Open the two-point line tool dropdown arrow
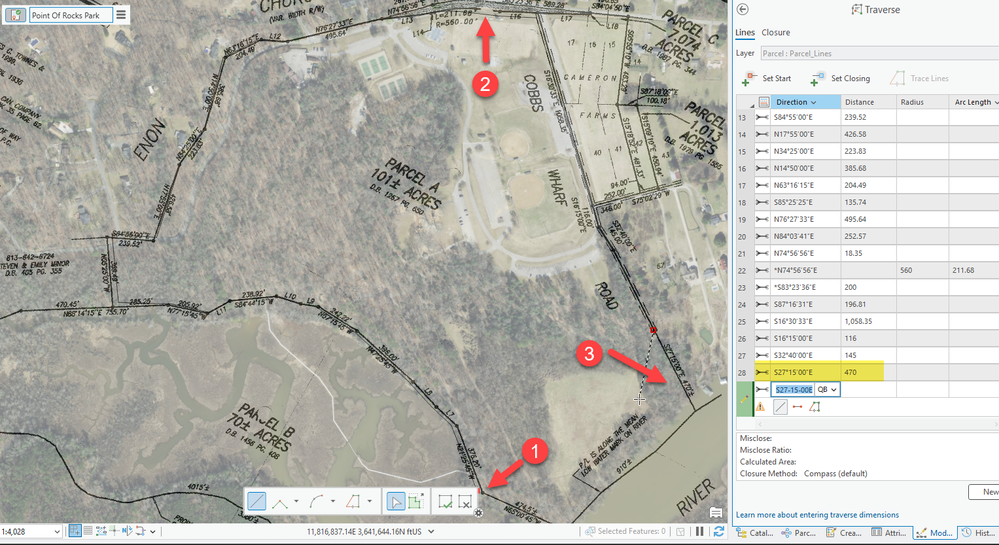This screenshot has height=545, width=999. click(296, 502)
